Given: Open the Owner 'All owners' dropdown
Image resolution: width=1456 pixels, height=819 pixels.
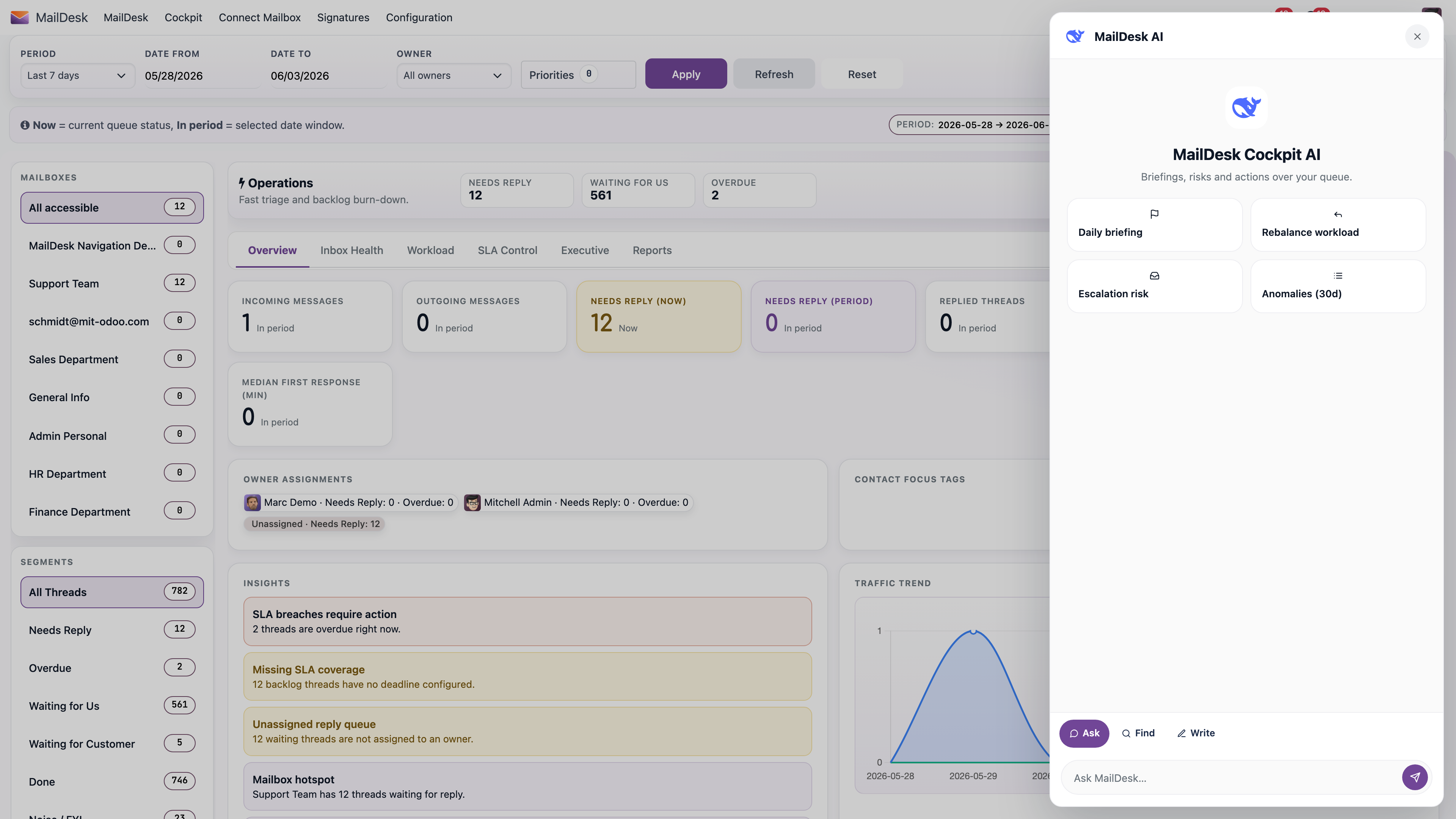Looking at the screenshot, I should [453, 76].
